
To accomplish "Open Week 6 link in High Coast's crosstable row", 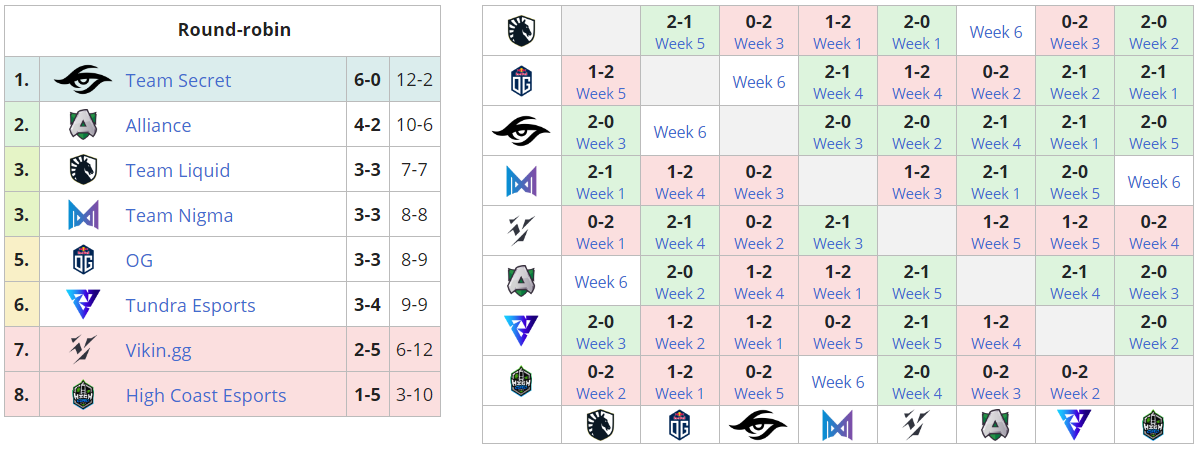I will tap(838, 382).
